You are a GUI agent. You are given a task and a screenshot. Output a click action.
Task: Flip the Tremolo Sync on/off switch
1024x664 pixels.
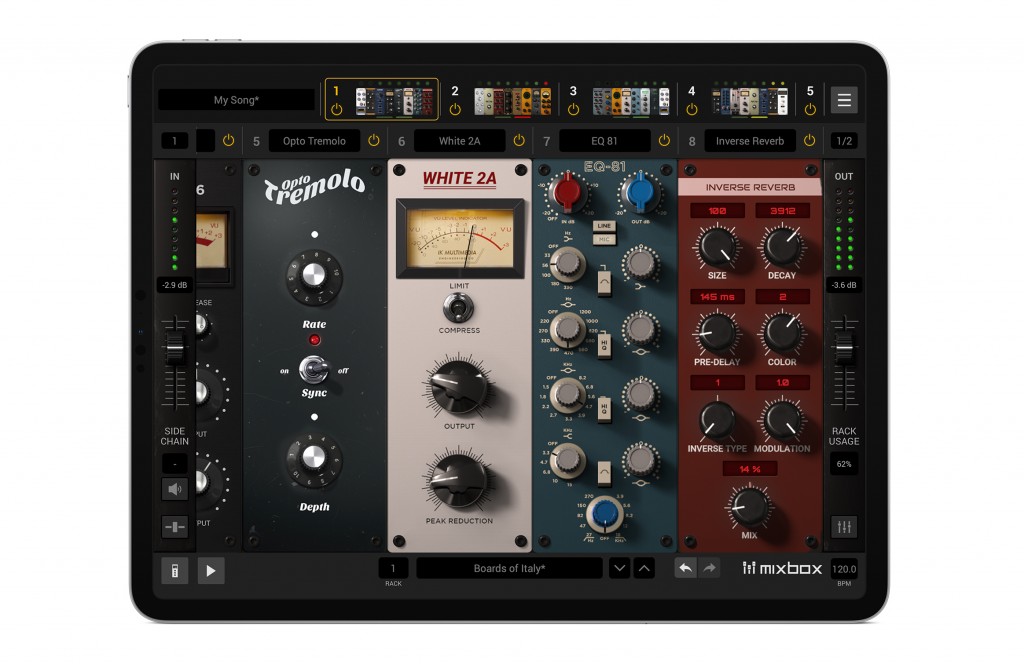pos(313,370)
